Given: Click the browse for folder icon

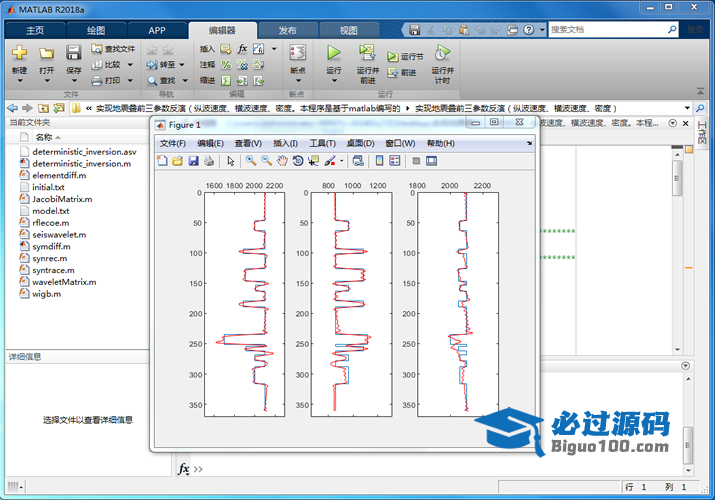Looking at the screenshot, I should click(x=59, y=108).
